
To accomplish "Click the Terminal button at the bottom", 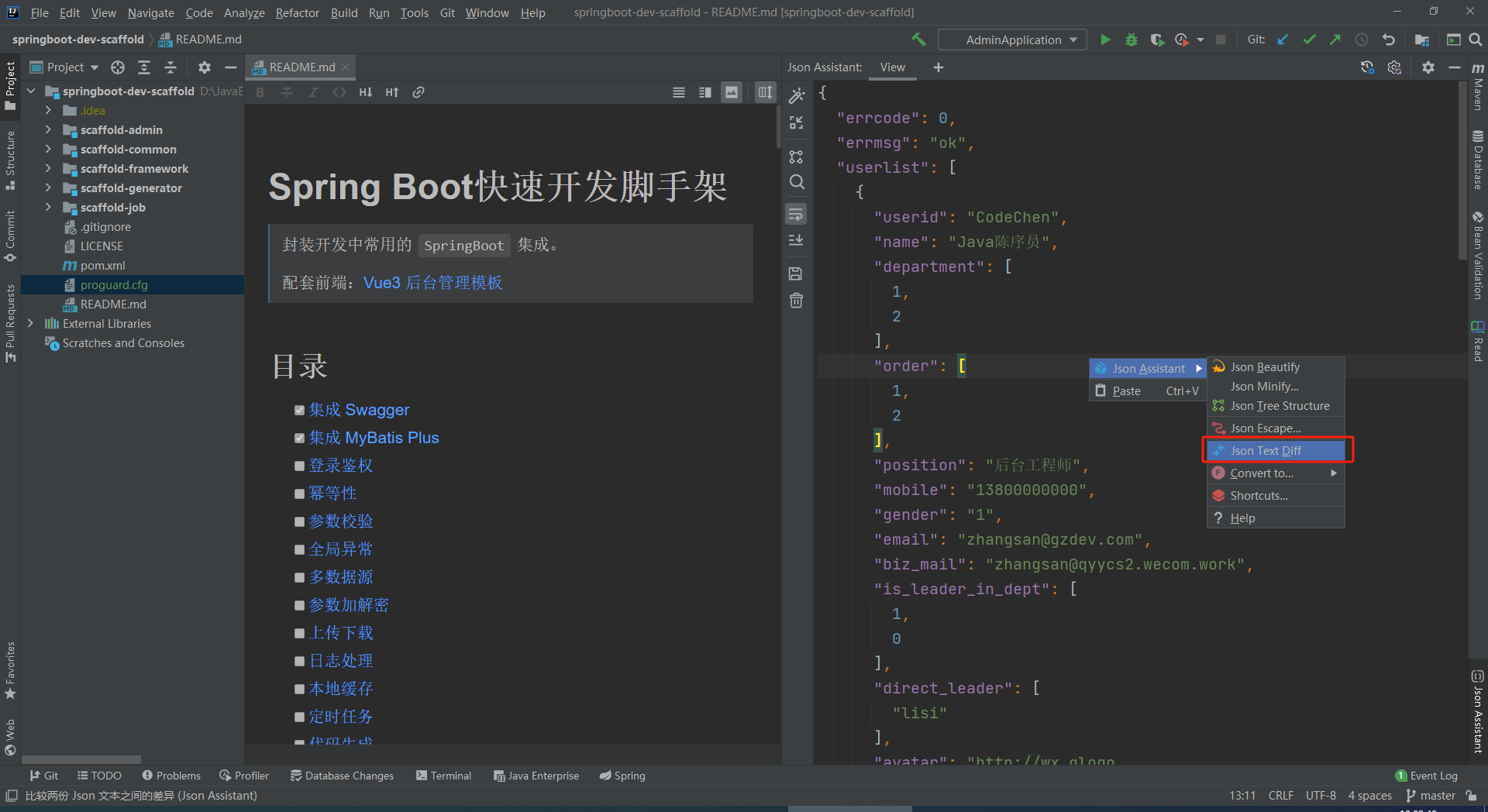I will (443, 775).
